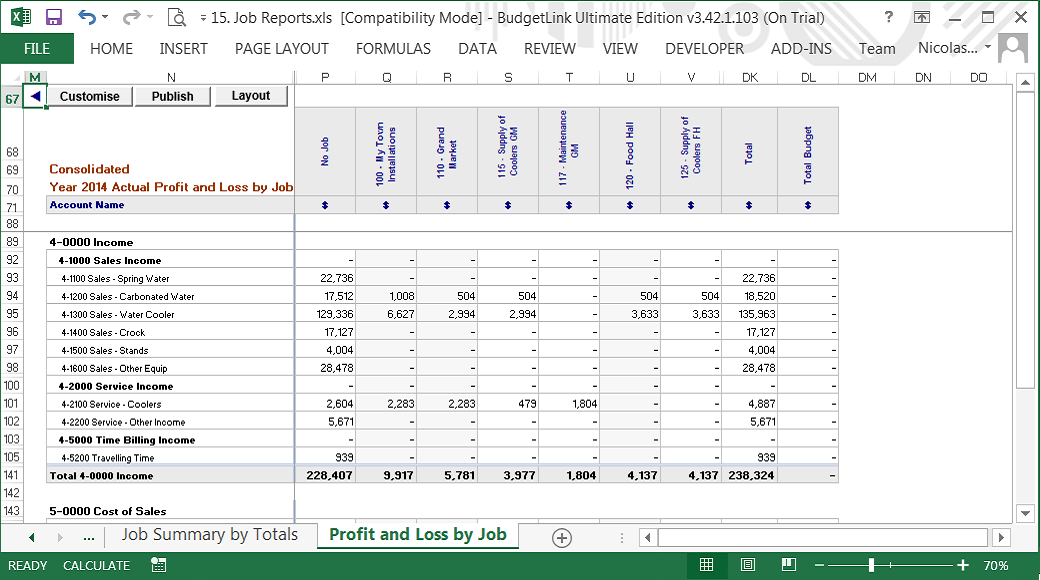Click vertical scrollbar down arrow
This screenshot has width=1040, height=580.
(1025, 513)
